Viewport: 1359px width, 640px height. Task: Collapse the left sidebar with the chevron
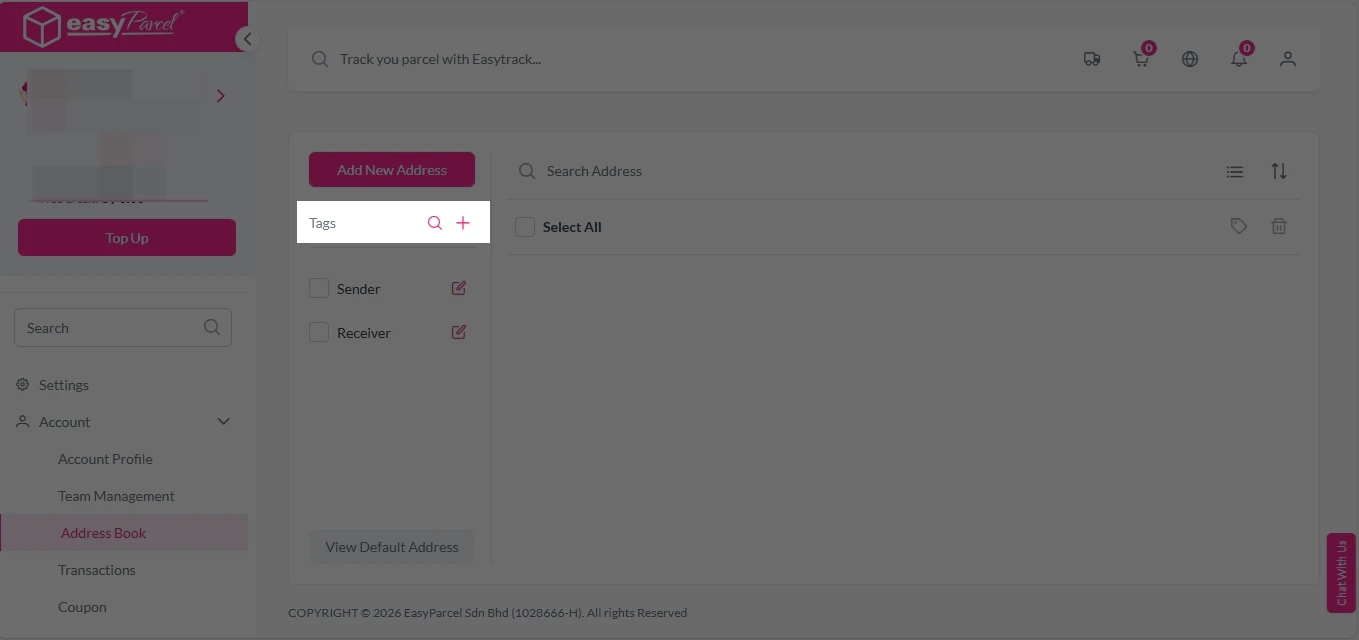[246, 38]
